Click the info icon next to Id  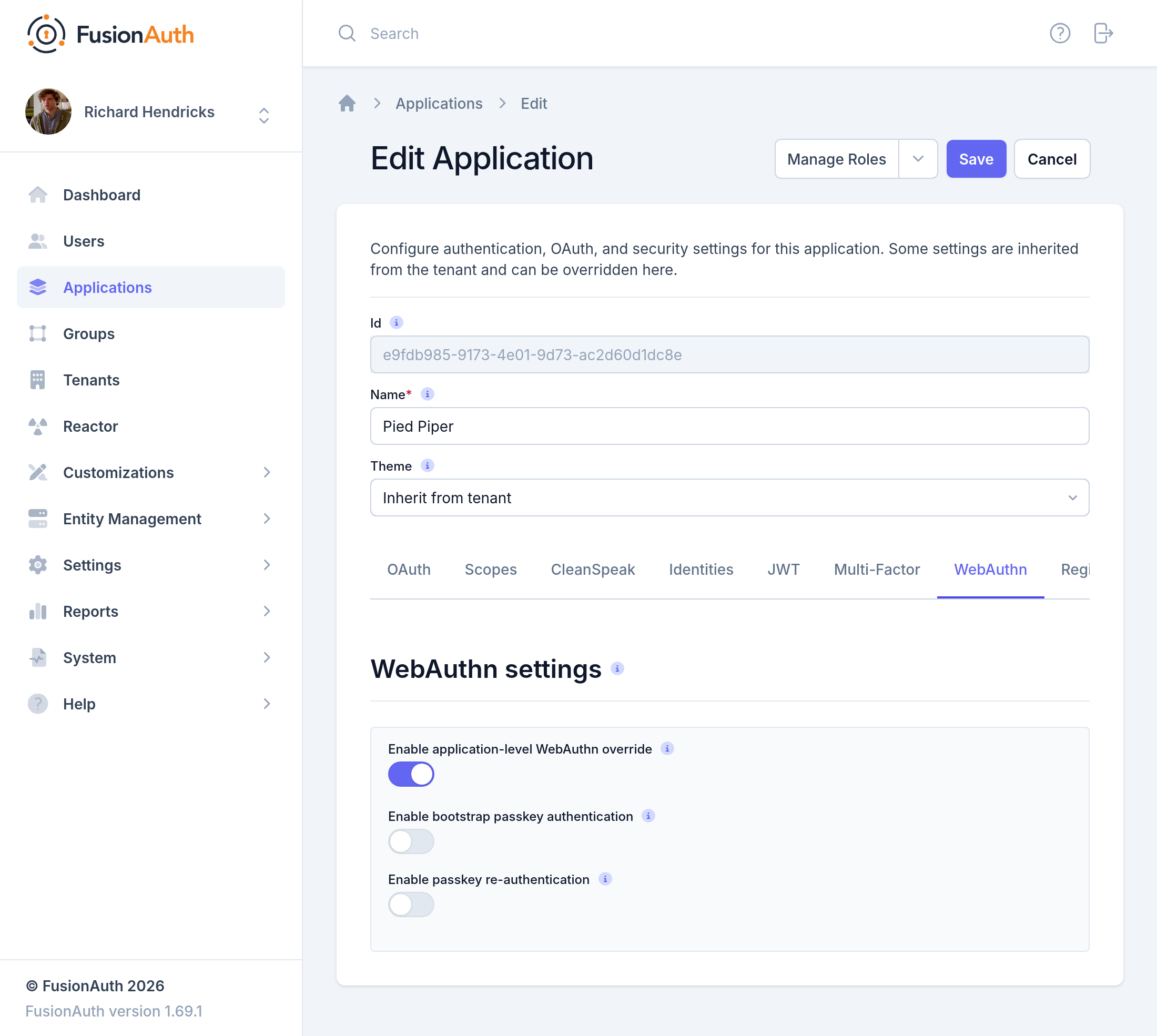397,323
